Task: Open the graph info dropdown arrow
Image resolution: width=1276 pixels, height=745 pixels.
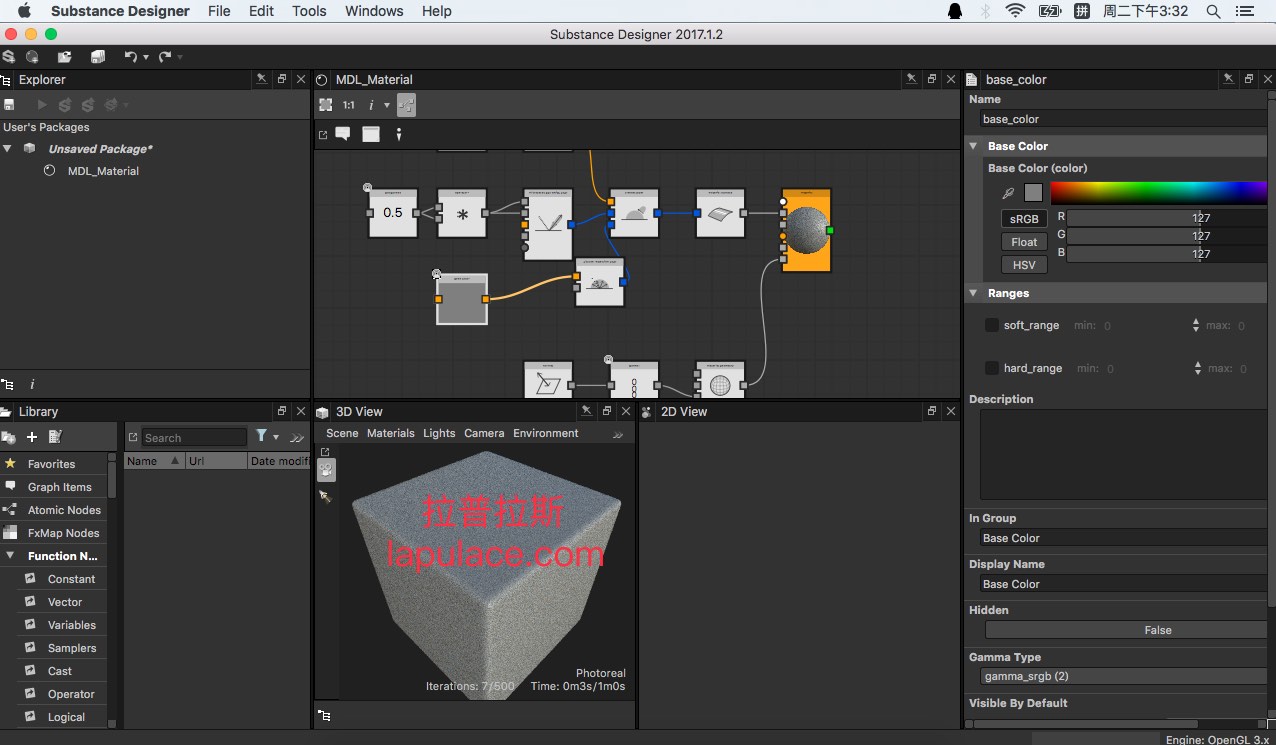Action: click(387, 104)
